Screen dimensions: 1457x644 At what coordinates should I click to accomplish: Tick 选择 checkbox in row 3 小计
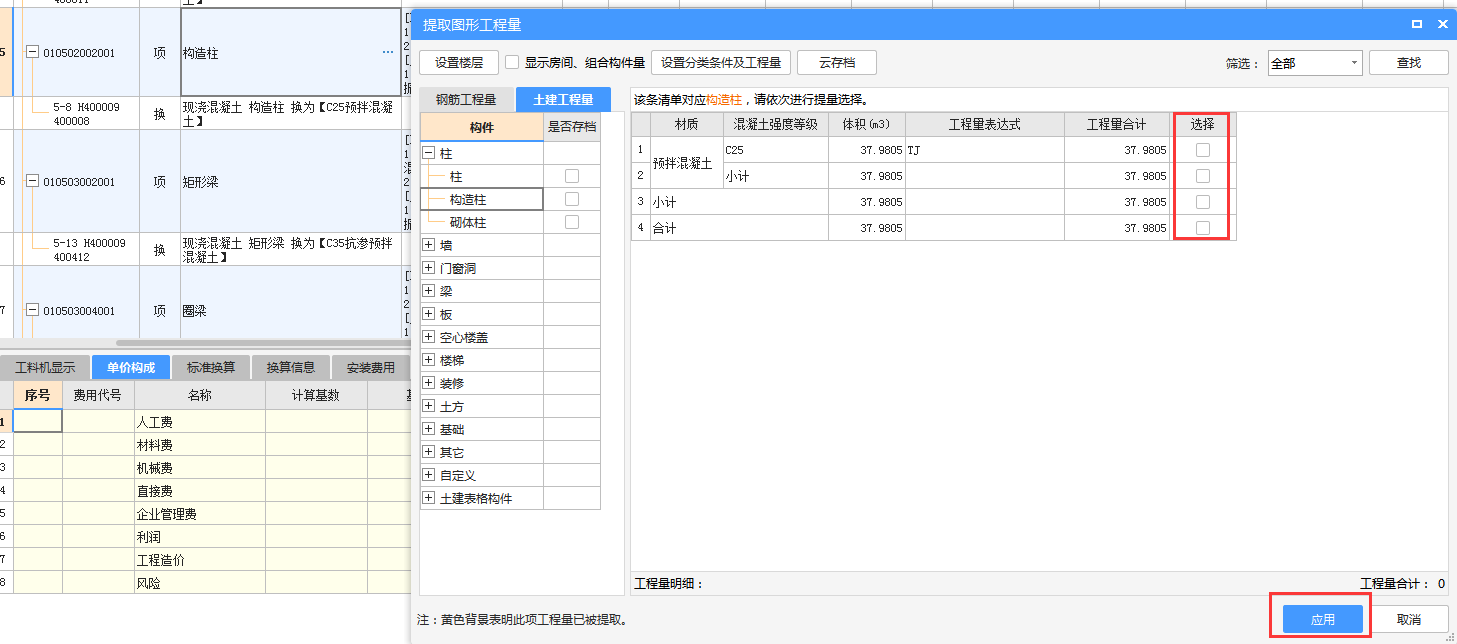[x=1203, y=202]
